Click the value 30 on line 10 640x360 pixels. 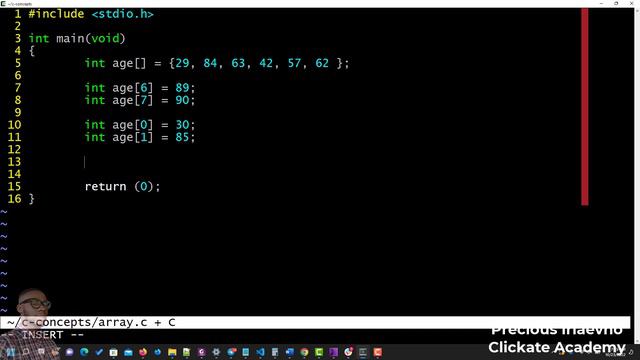[182, 125]
